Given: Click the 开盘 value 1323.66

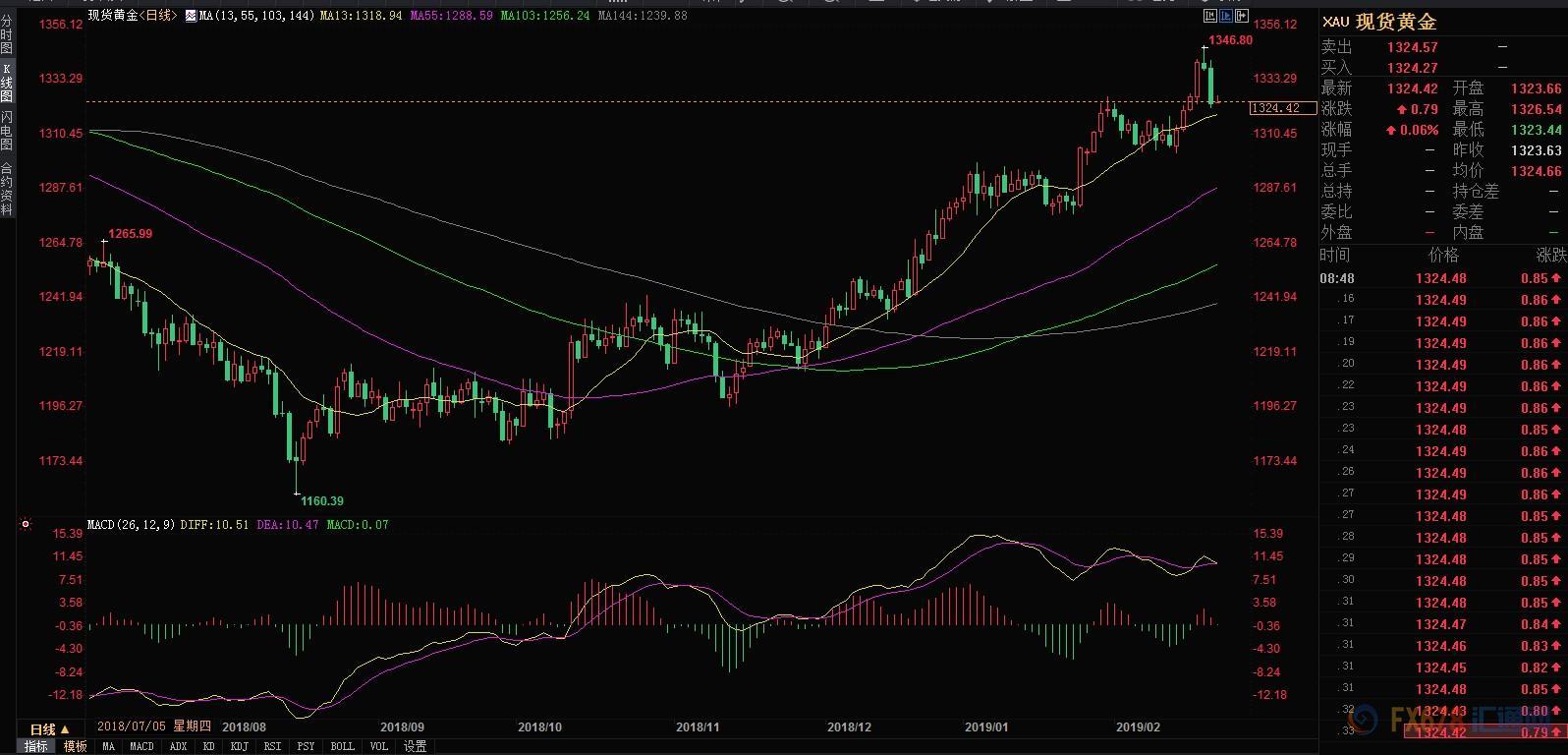Looking at the screenshot, I should tap(1537, 88).
